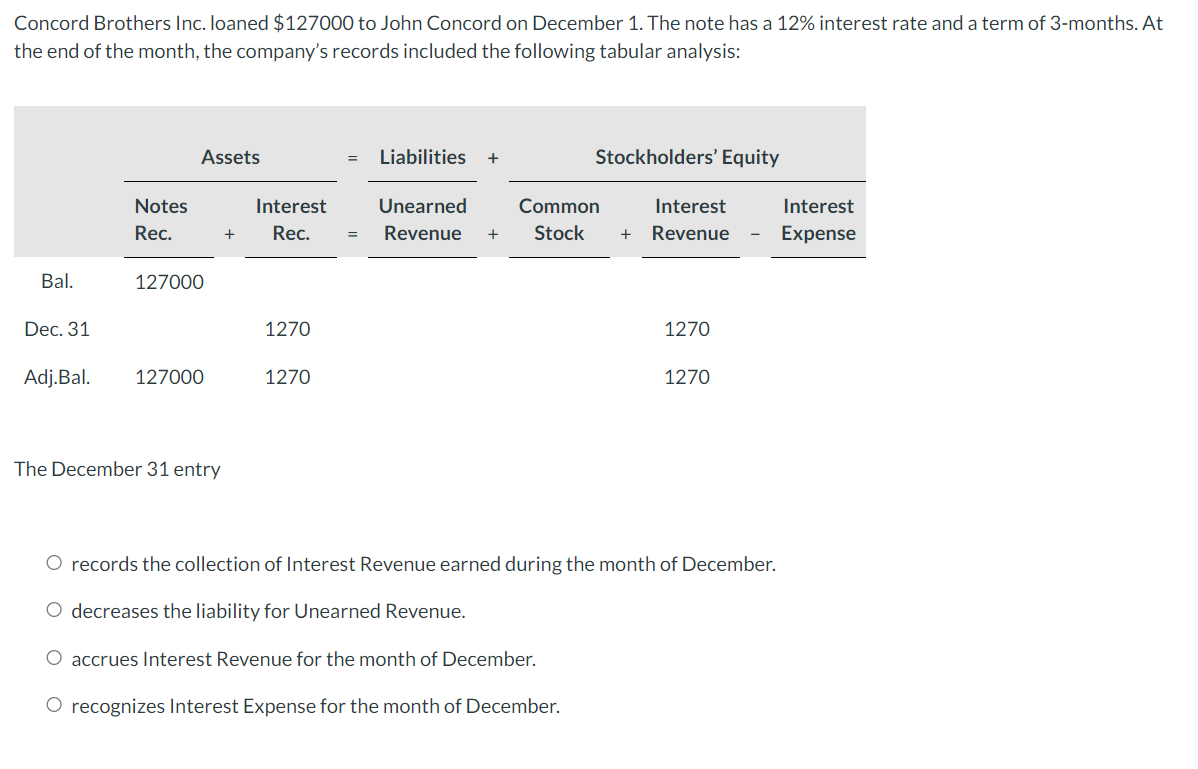Click the Interest Rec. column header

(291, 219)
